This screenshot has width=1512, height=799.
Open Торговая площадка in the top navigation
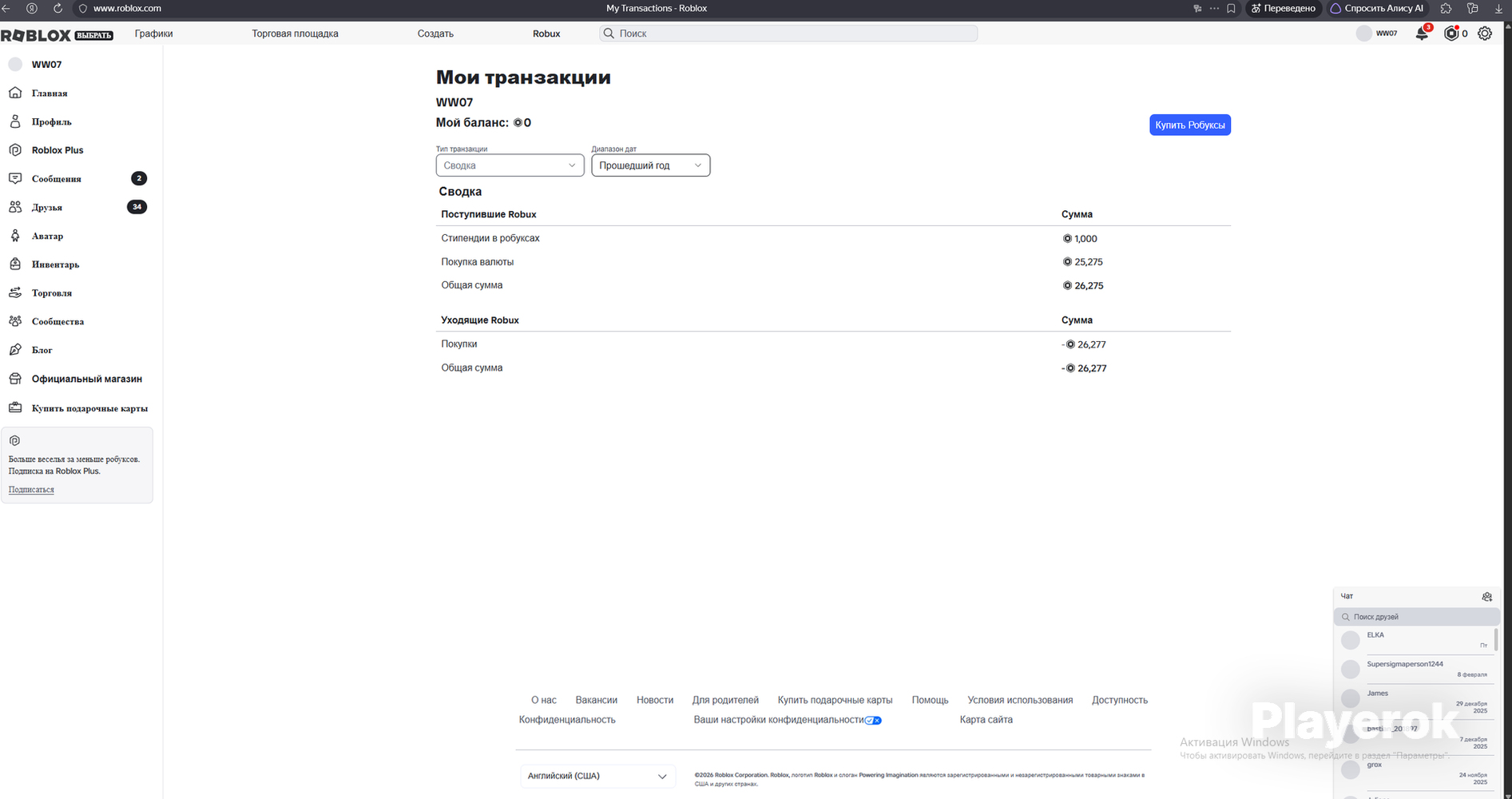pyautogui.click(x=295, y=34)
